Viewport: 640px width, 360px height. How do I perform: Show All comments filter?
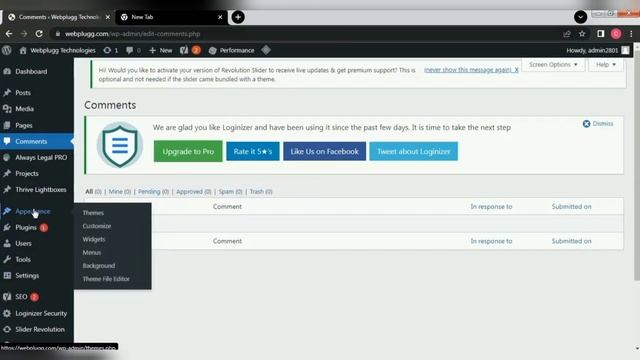tap(93, 191)
